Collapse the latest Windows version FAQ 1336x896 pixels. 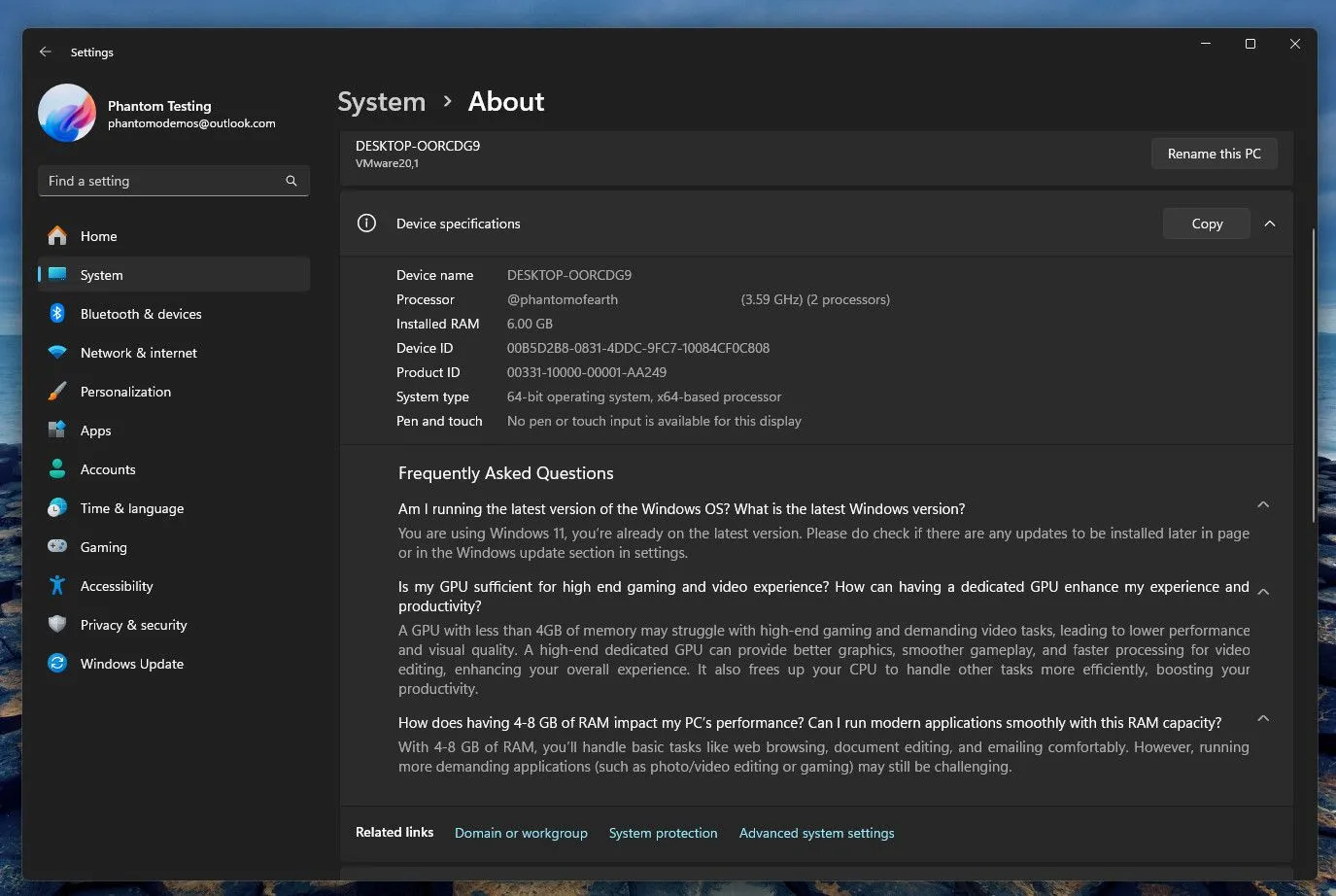[1263, 504]
